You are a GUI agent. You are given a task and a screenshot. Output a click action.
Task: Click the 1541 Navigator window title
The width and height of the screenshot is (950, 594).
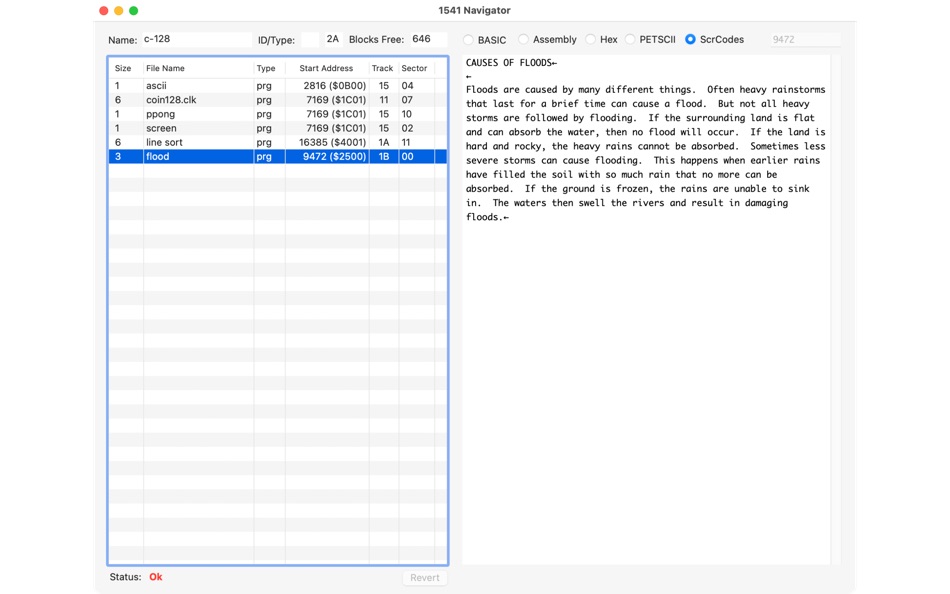point(474,10)
